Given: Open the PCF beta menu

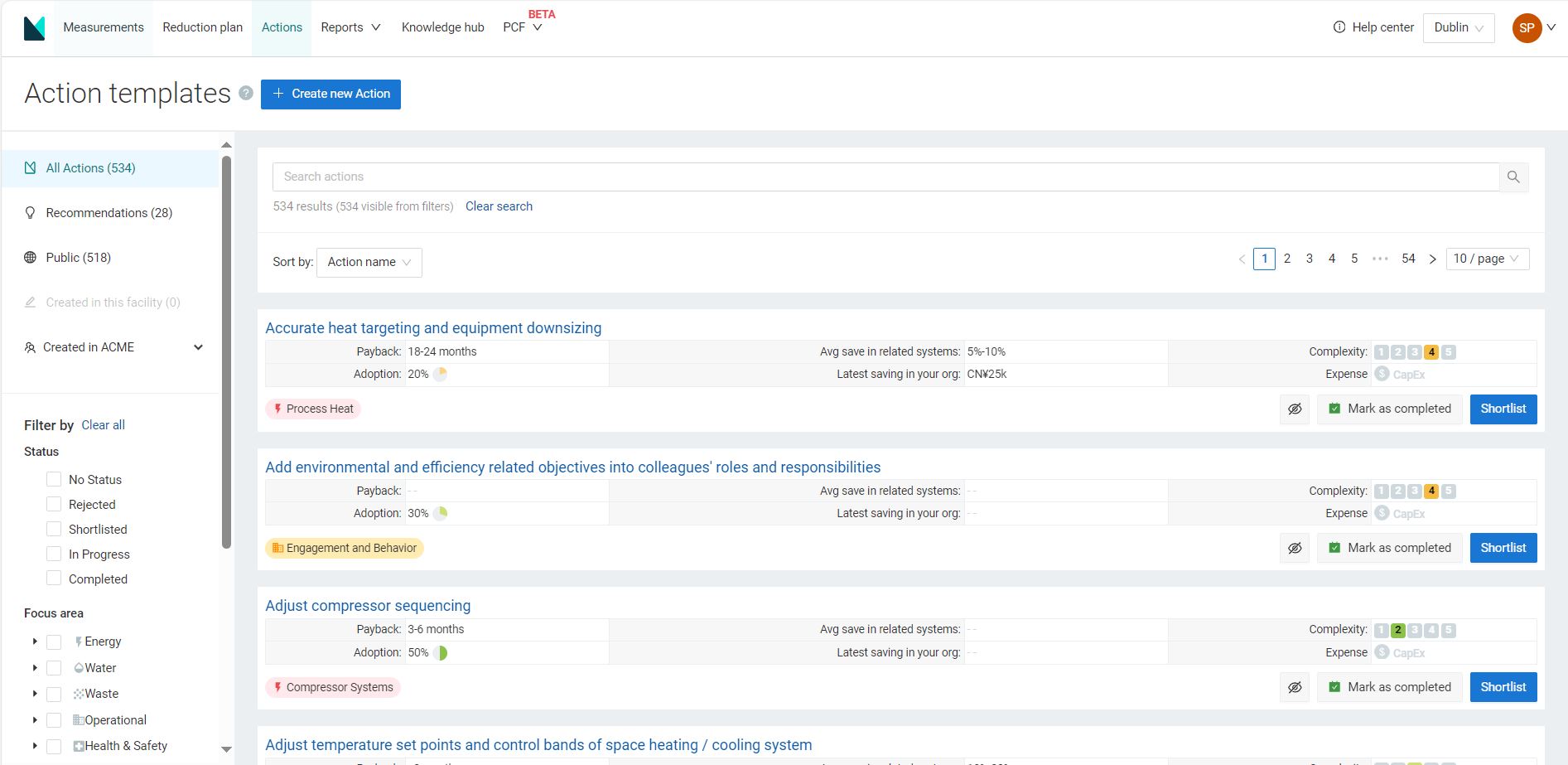Looking at the screenshot, I should pos(523,27).
